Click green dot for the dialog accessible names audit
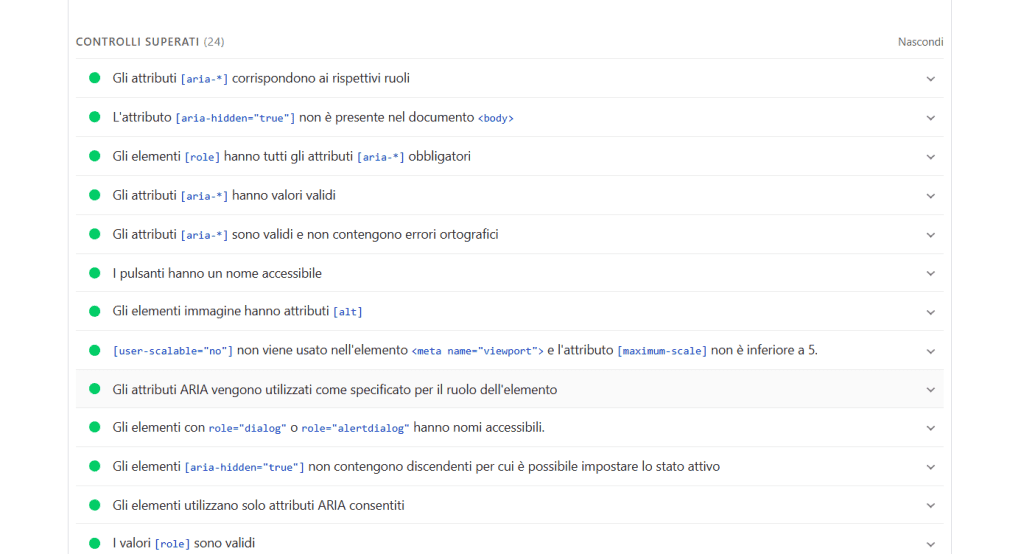This screenshot has width=1024, height=554. point(95,427)
